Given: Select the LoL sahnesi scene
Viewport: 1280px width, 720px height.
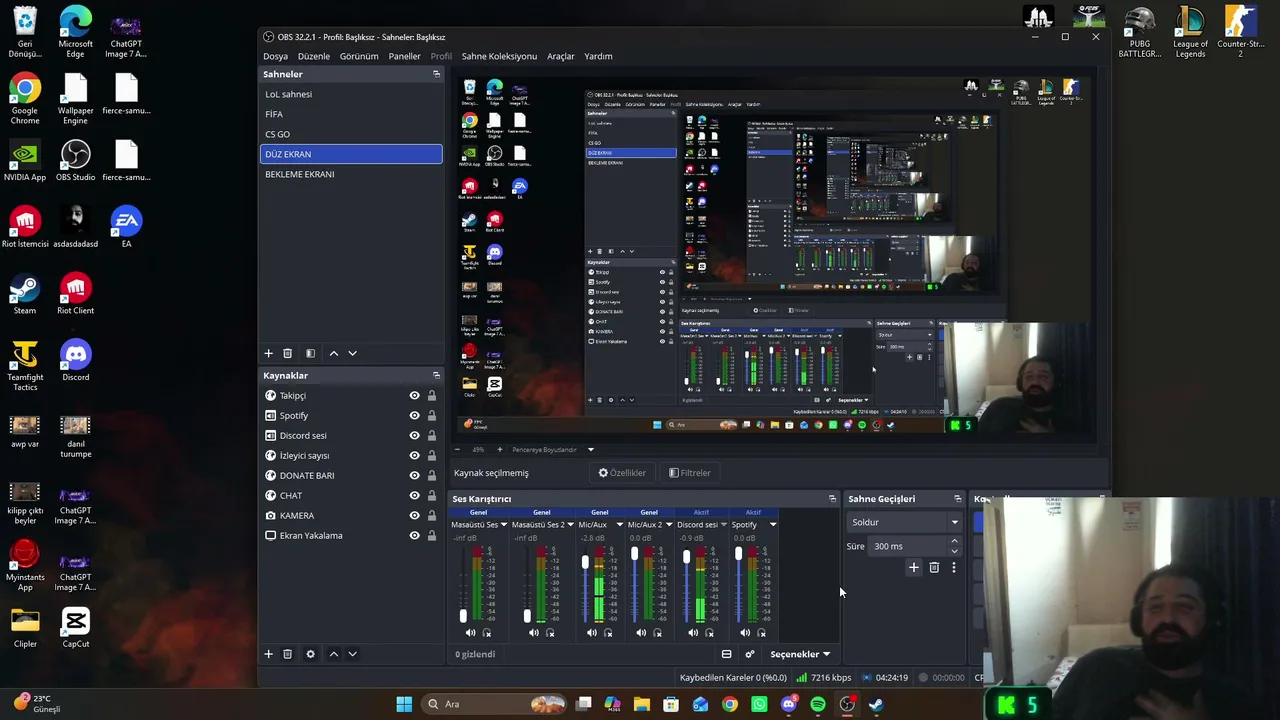Looking at the screenshot, I should (x=351, y=94).
